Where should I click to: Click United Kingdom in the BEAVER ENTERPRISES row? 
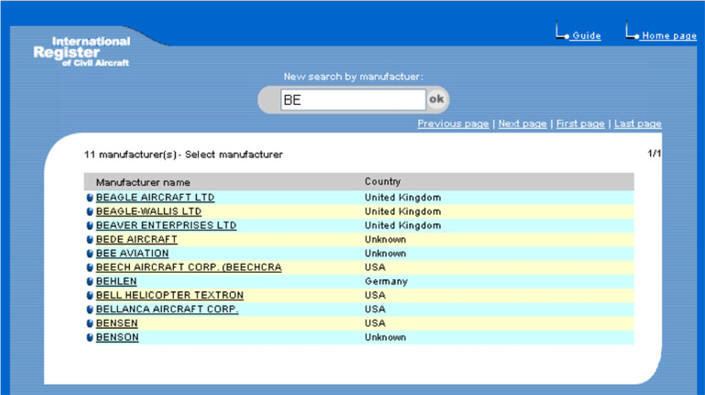click(x=403, y=225)
